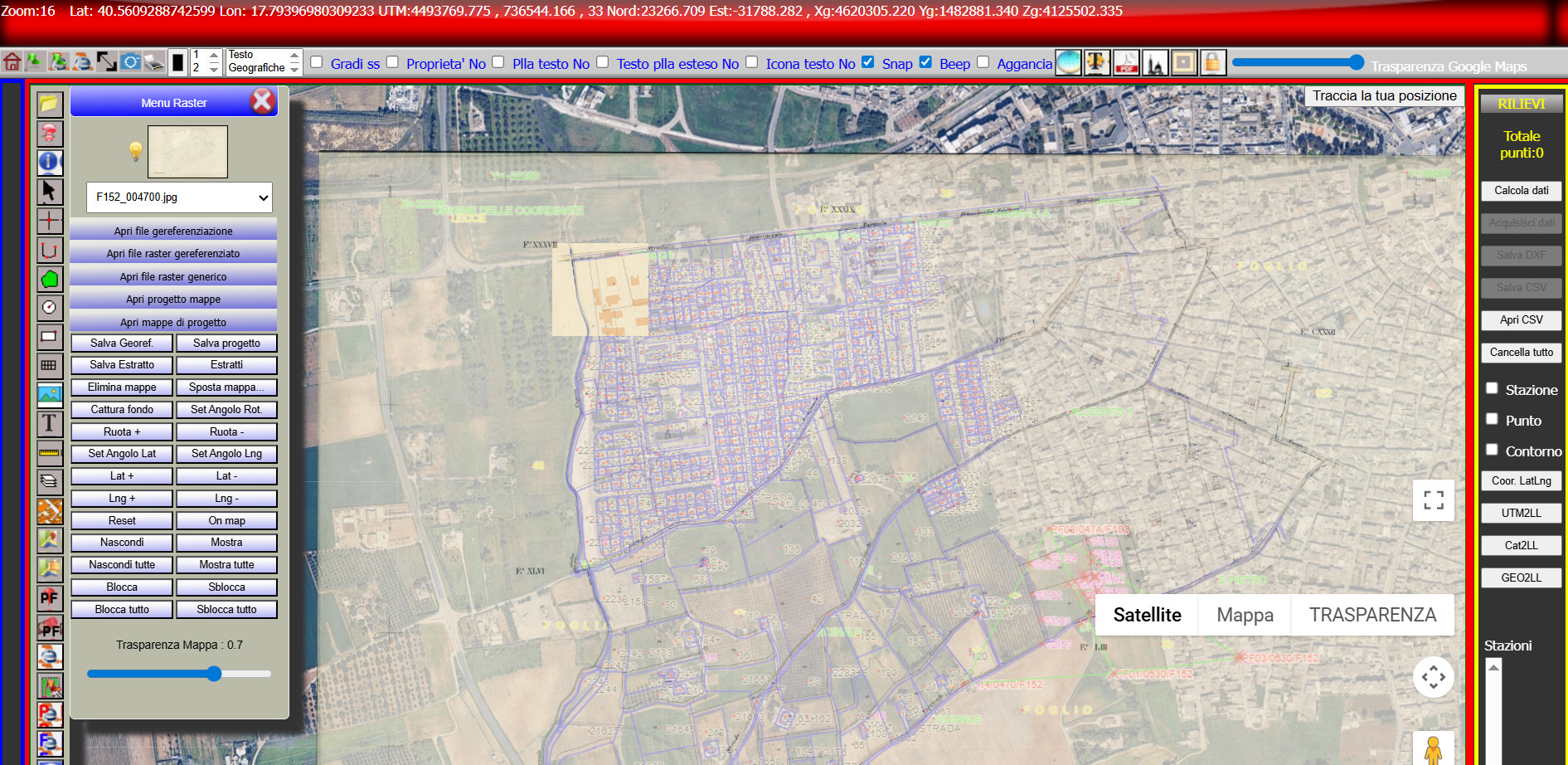1568x765 pixels.
Task: Click the diagonal resize arrows icon
Action: tap(107, 61)
